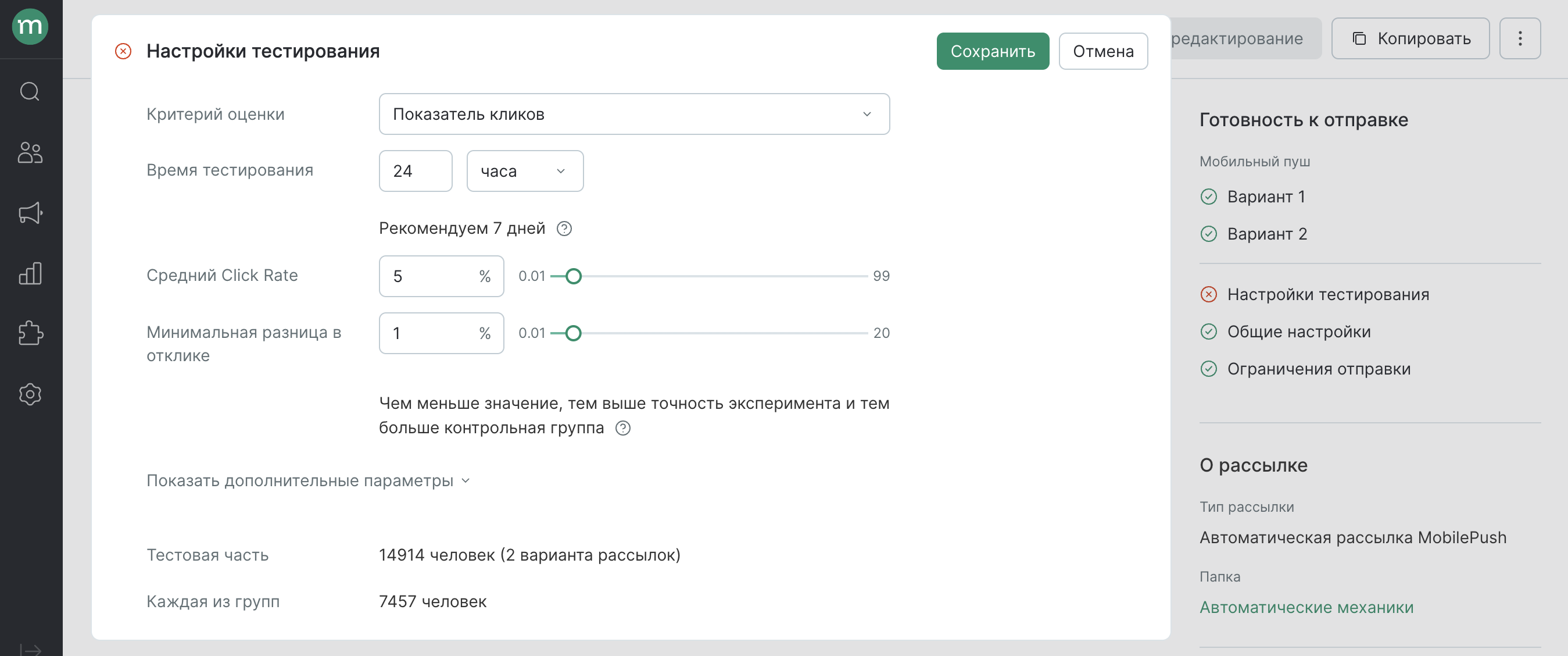The height and width of the screenshot is (656, 1568).
Task: Click the Средний Click Rate slider handle
Action: pyautogui.click(x=574, y=276)
